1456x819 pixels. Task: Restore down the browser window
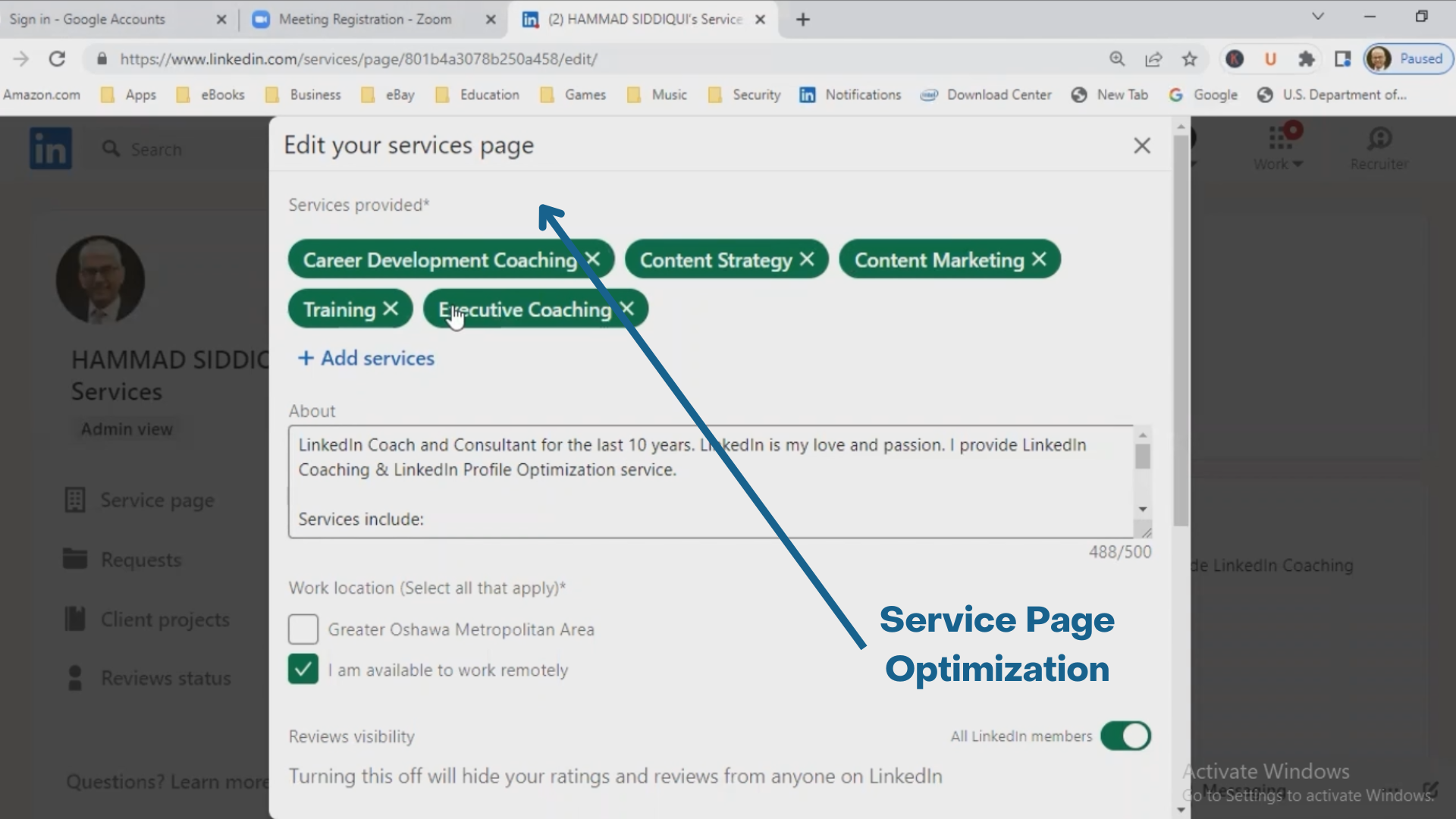(x=1421, y=17)
